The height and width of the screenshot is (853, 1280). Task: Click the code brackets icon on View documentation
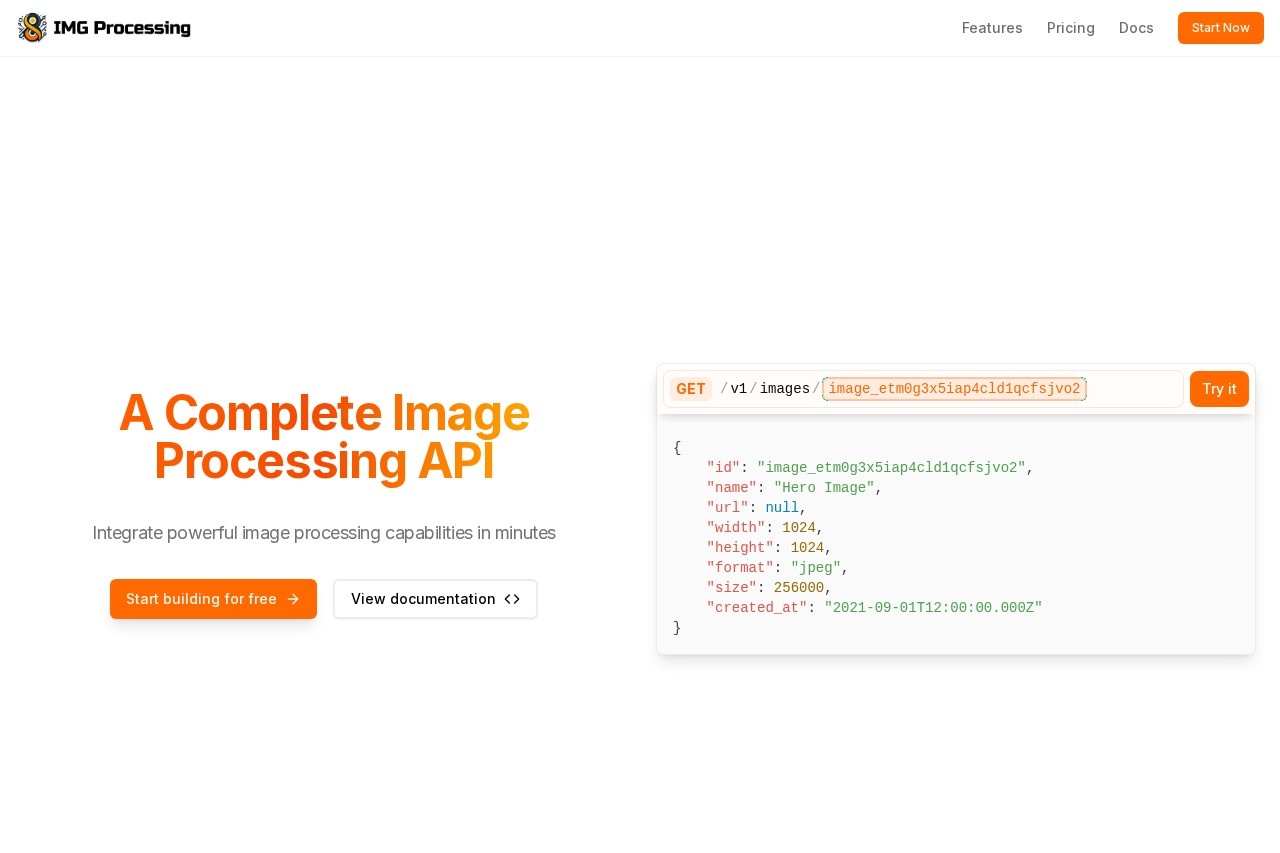pyautogui.click(x=512, y=599)
